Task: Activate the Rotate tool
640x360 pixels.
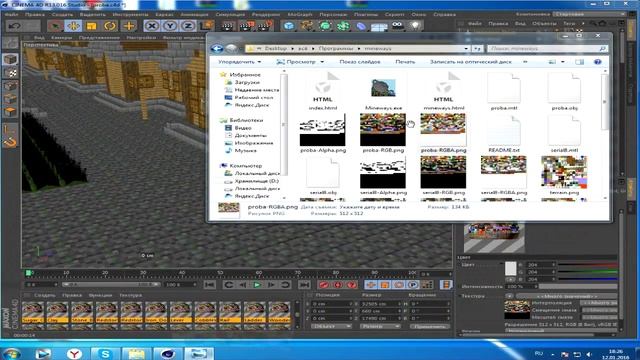Action: coord(110,26)
